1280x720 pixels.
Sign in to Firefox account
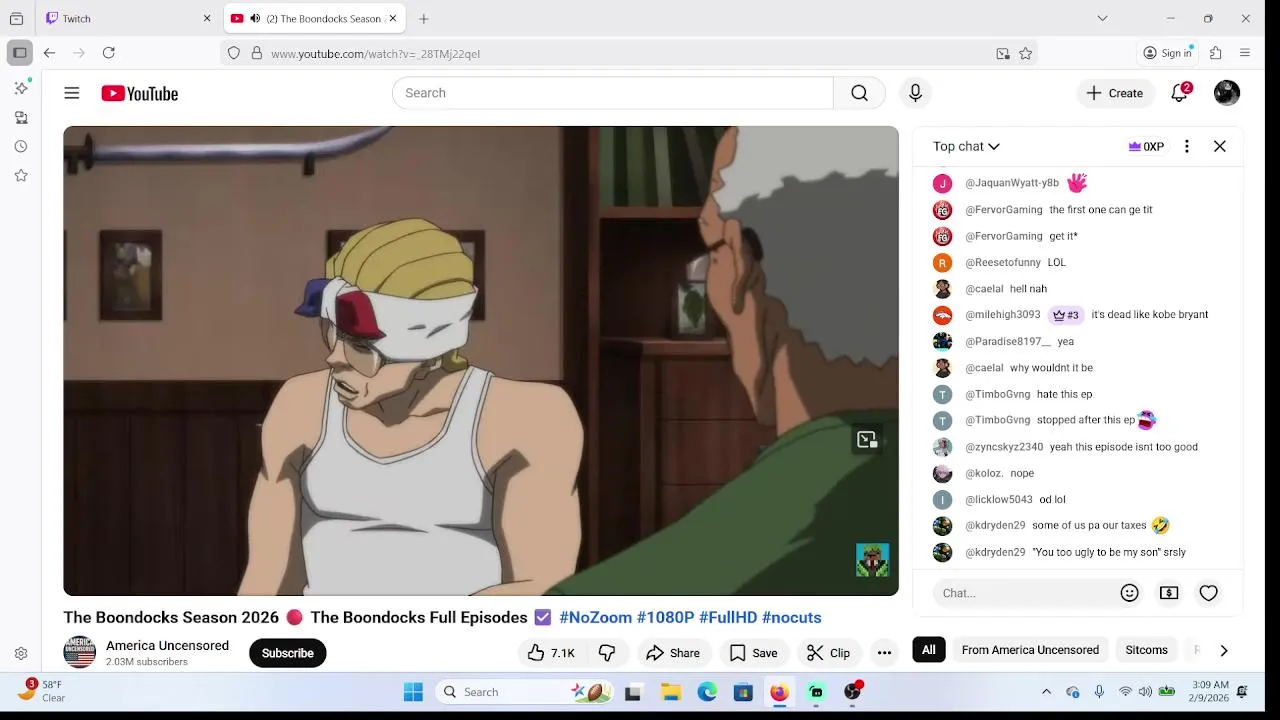click(1168, 53)
